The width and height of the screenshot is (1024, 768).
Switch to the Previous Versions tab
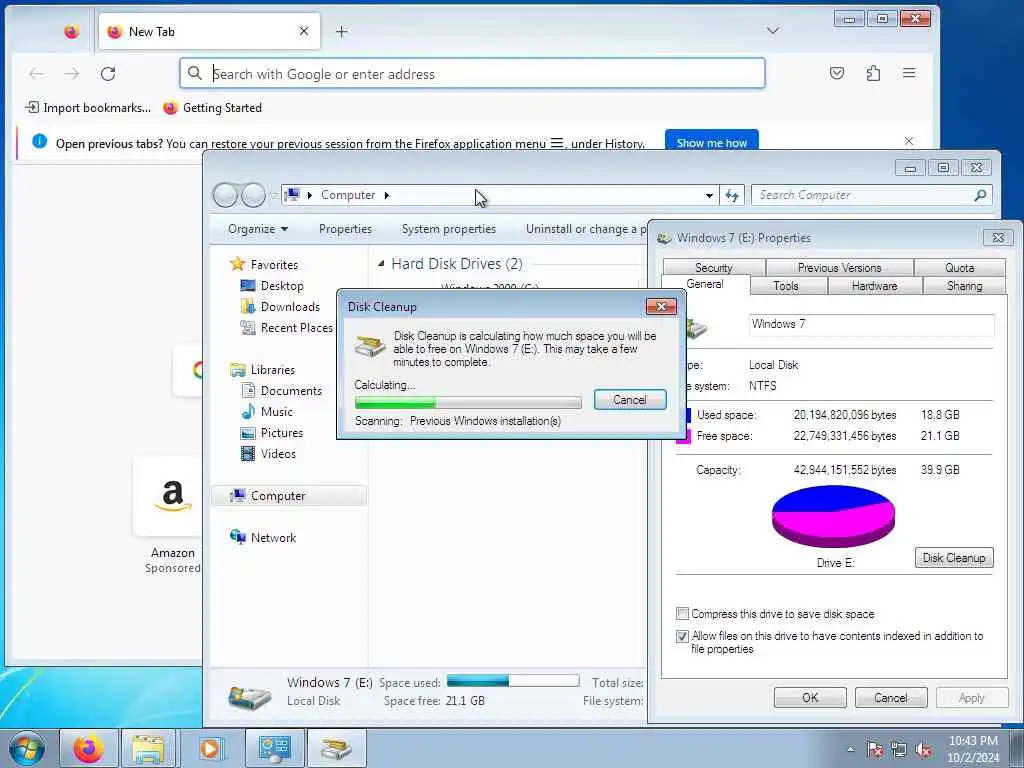point(839,267)
